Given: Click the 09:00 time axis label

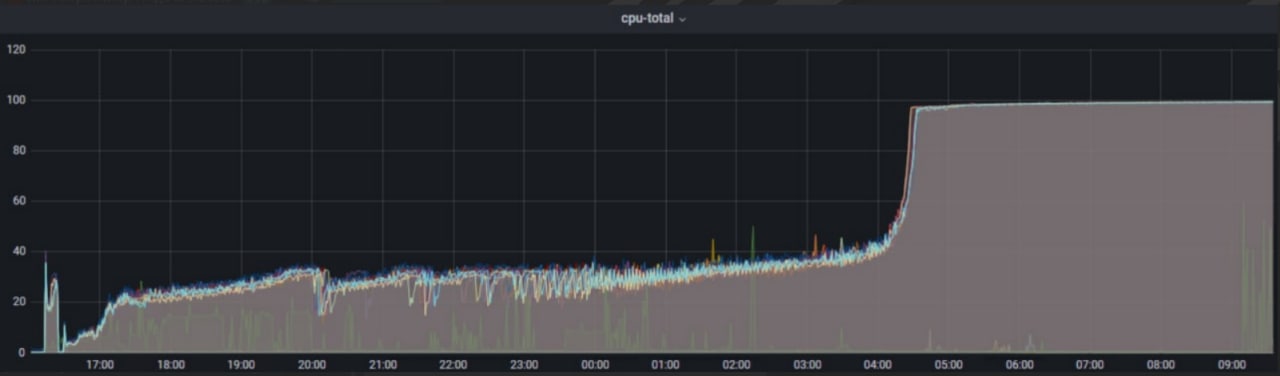Looking at the screenshot, I should pyautogui.click(x=1232, y=365).
